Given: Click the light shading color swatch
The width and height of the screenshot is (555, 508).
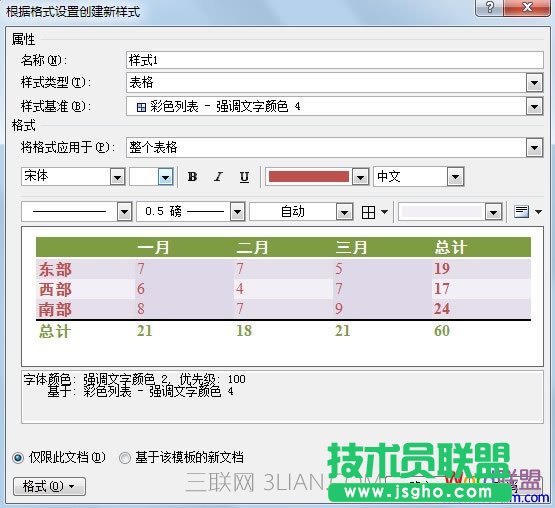Looking at the screenshot, I should pyautogui.click(x=442, y=212).
